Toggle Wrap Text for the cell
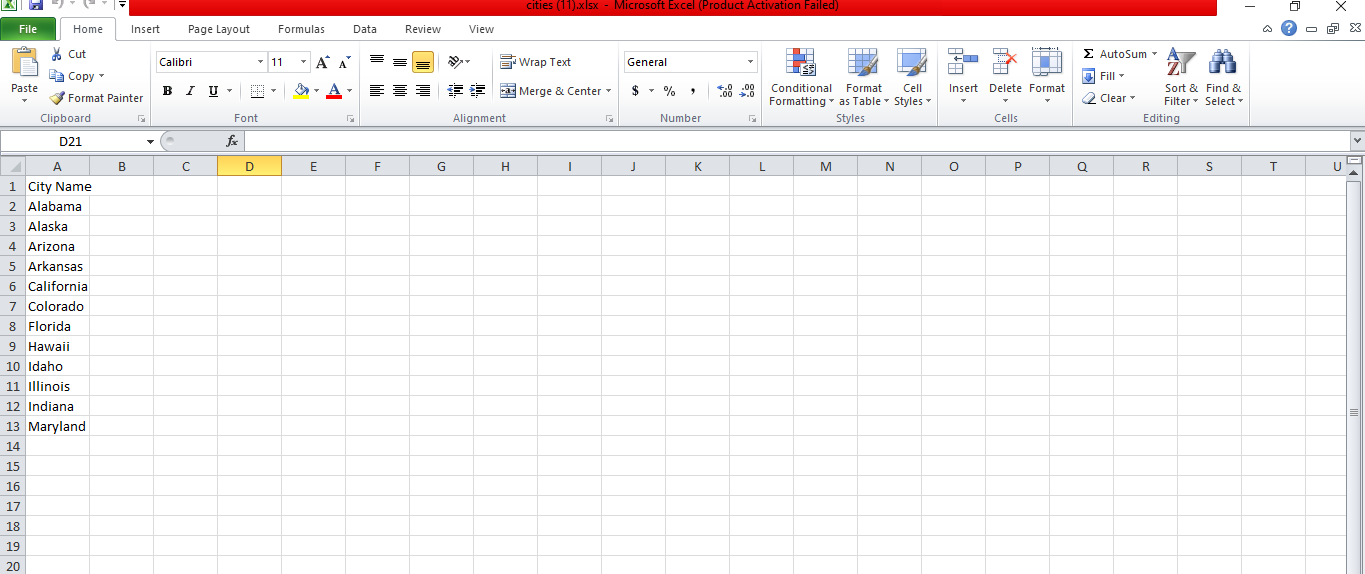The width and height of the screenshot is (1365, 574). click(x=536, y=62)
